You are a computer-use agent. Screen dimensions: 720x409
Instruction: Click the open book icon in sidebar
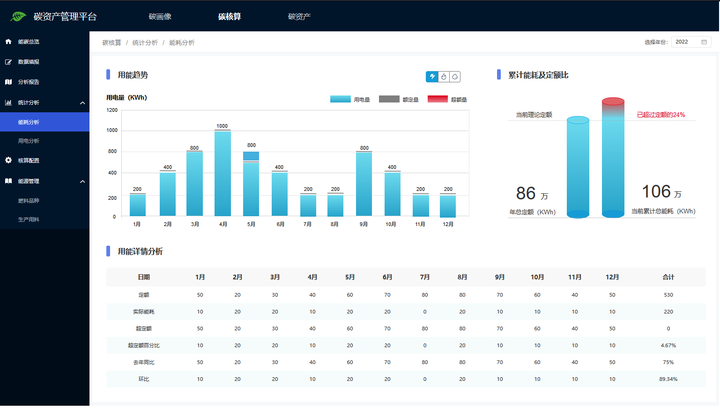click(8, 181)
